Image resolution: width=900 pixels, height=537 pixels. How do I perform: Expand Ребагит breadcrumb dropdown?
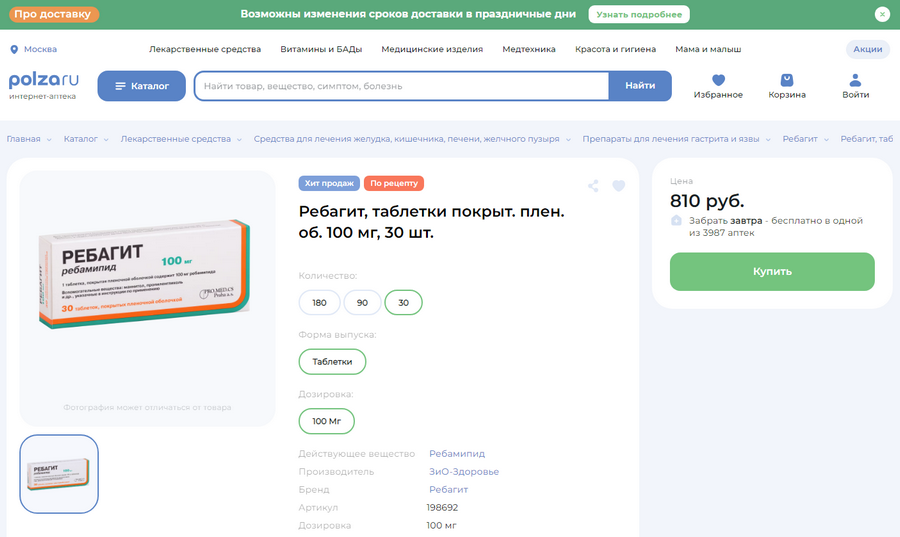click(827, 139)
